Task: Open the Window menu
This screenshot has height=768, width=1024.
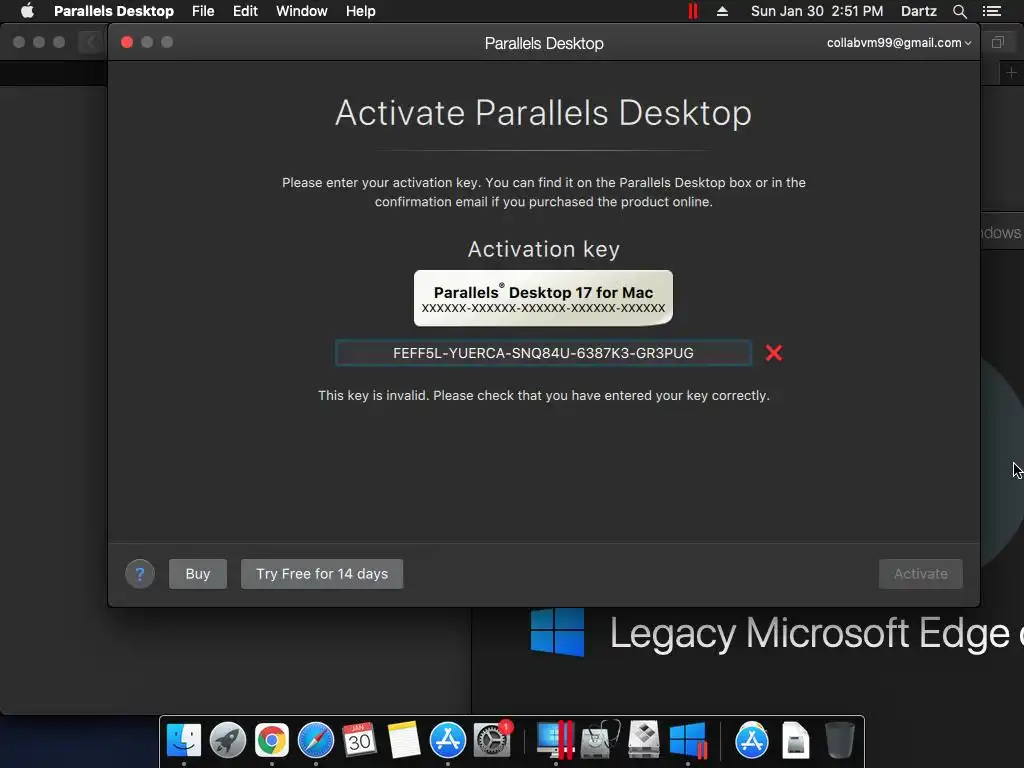Action: pyautogui.click(x=302, y=11)
